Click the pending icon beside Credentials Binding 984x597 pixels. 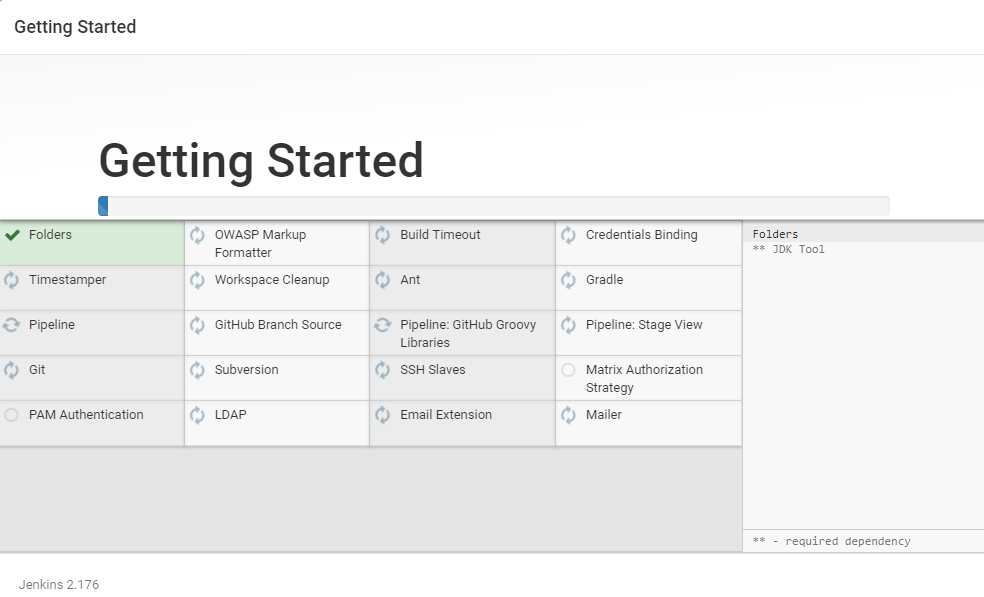click(x=568, y=235)
